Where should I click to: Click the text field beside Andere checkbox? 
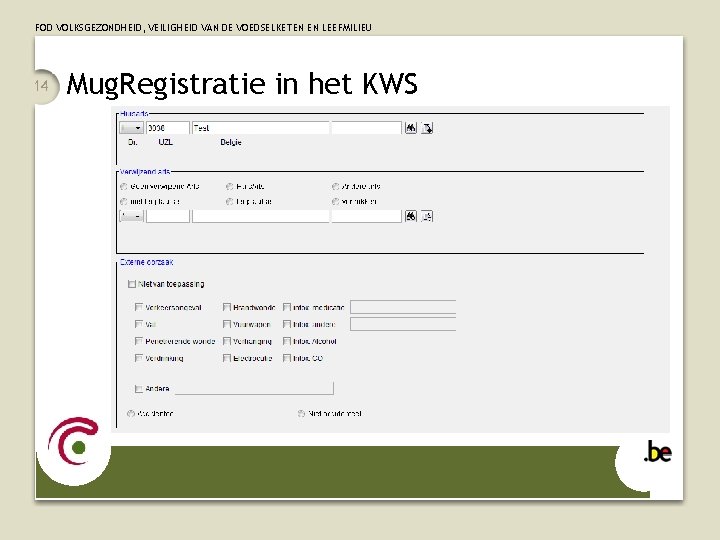[x=254, y=388]
